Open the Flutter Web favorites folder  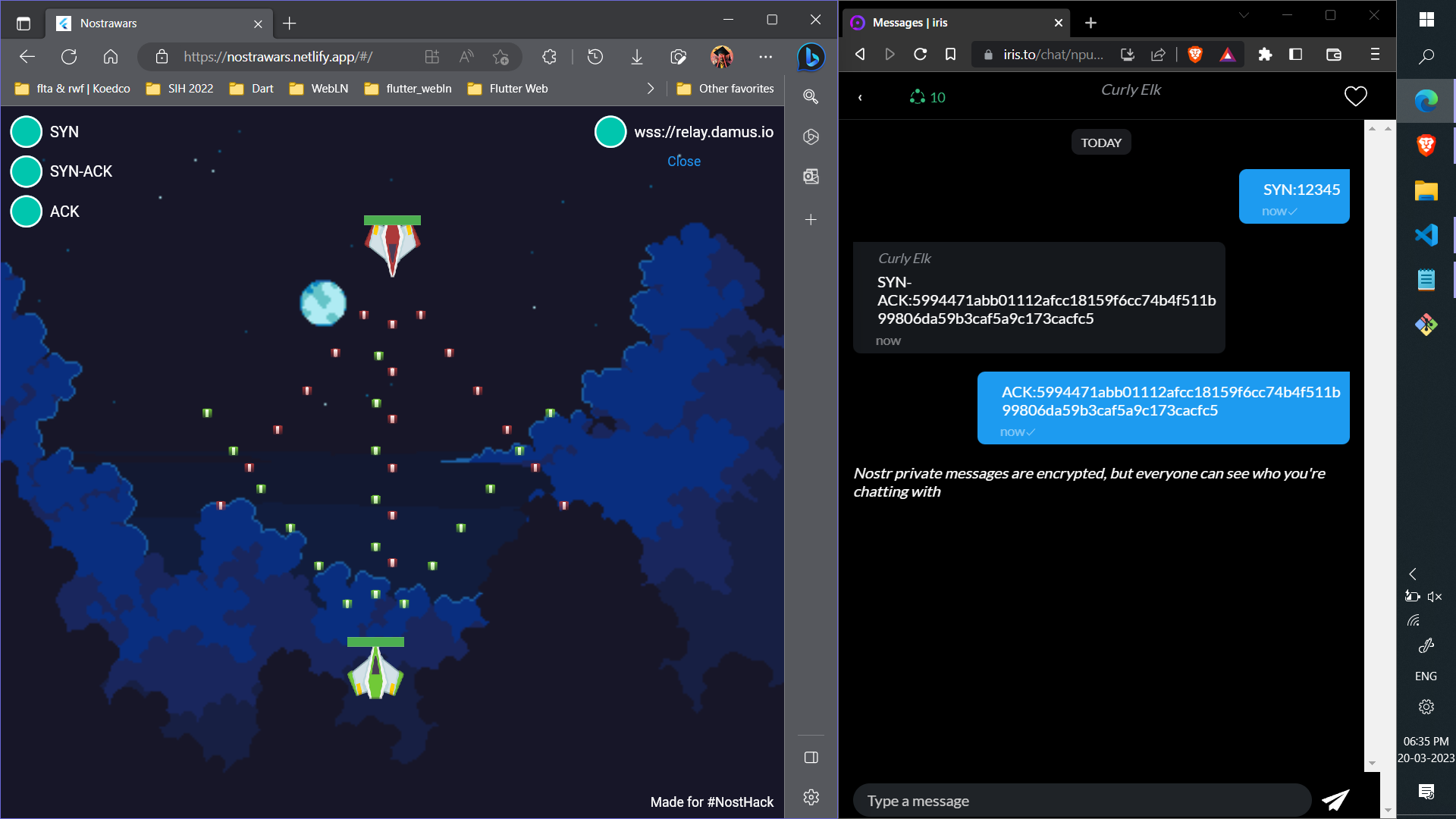click(508, 89)
